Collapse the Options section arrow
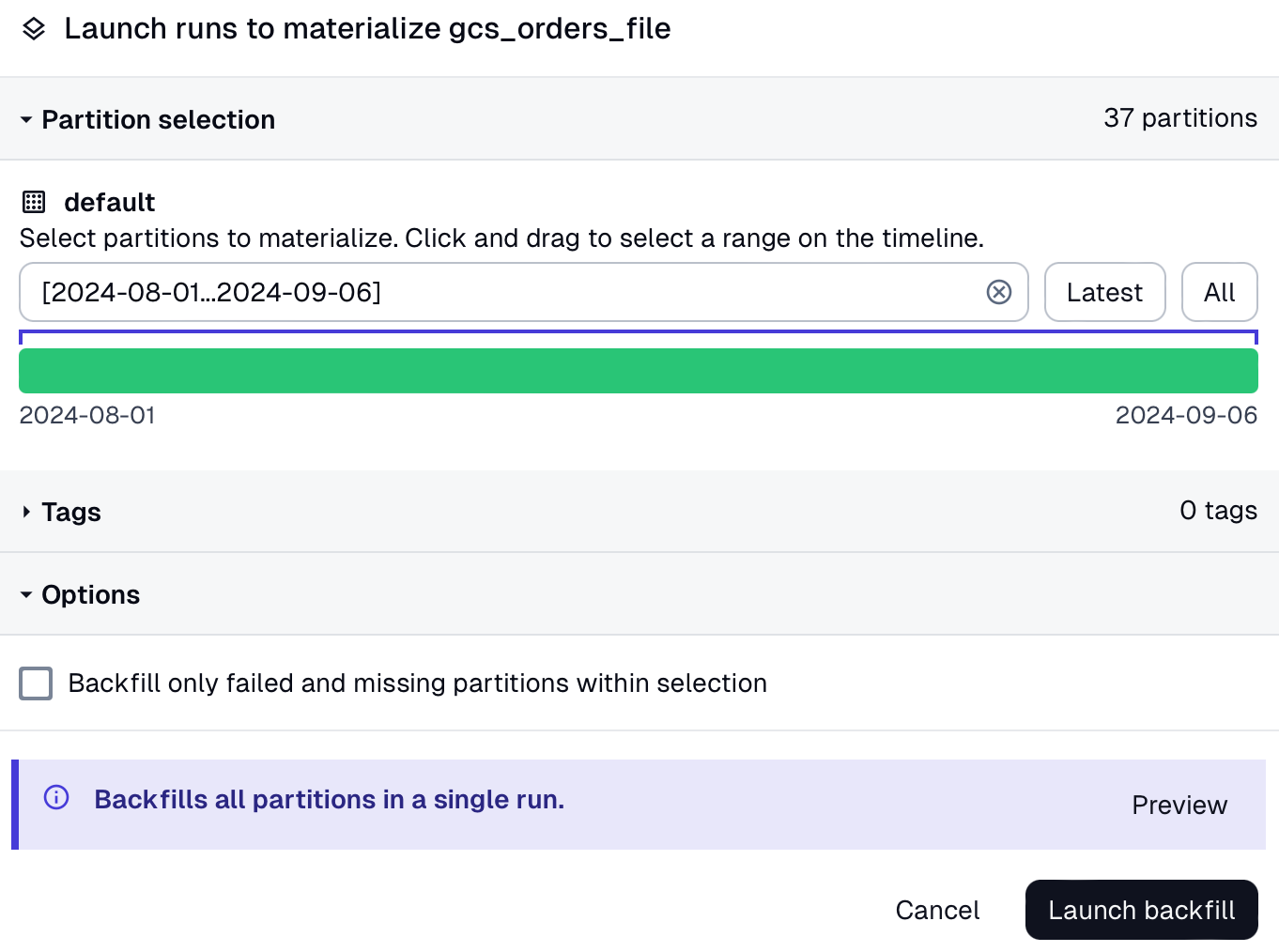Image resolution: width=1279 pixels, height=952 pixels. coord(26,595)
